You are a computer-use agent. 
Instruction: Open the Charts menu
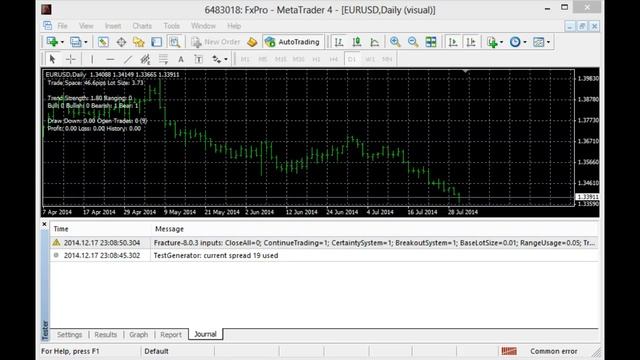[142, 26]
